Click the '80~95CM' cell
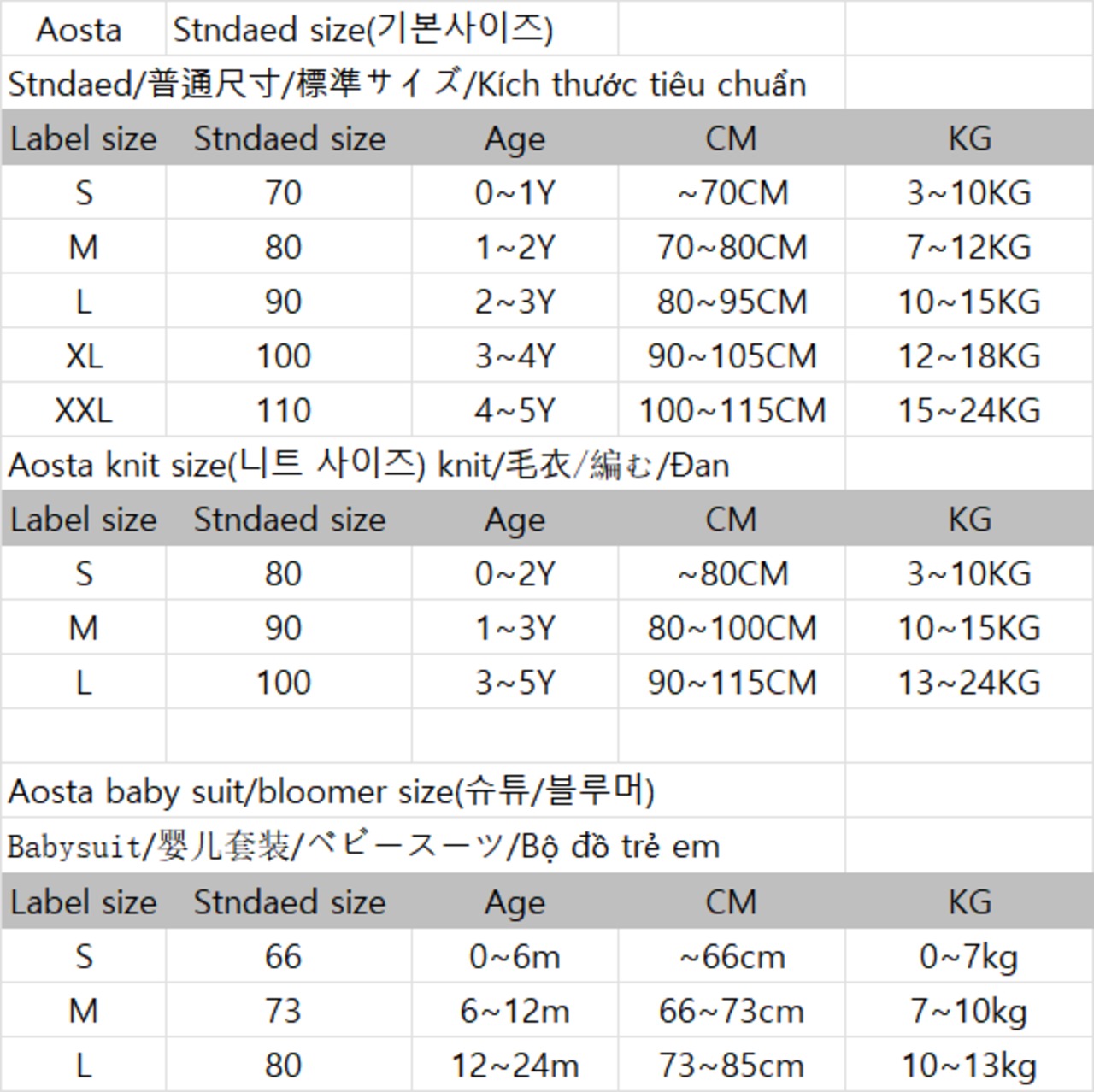1094x1092 pixels. (x=732, y=302)
